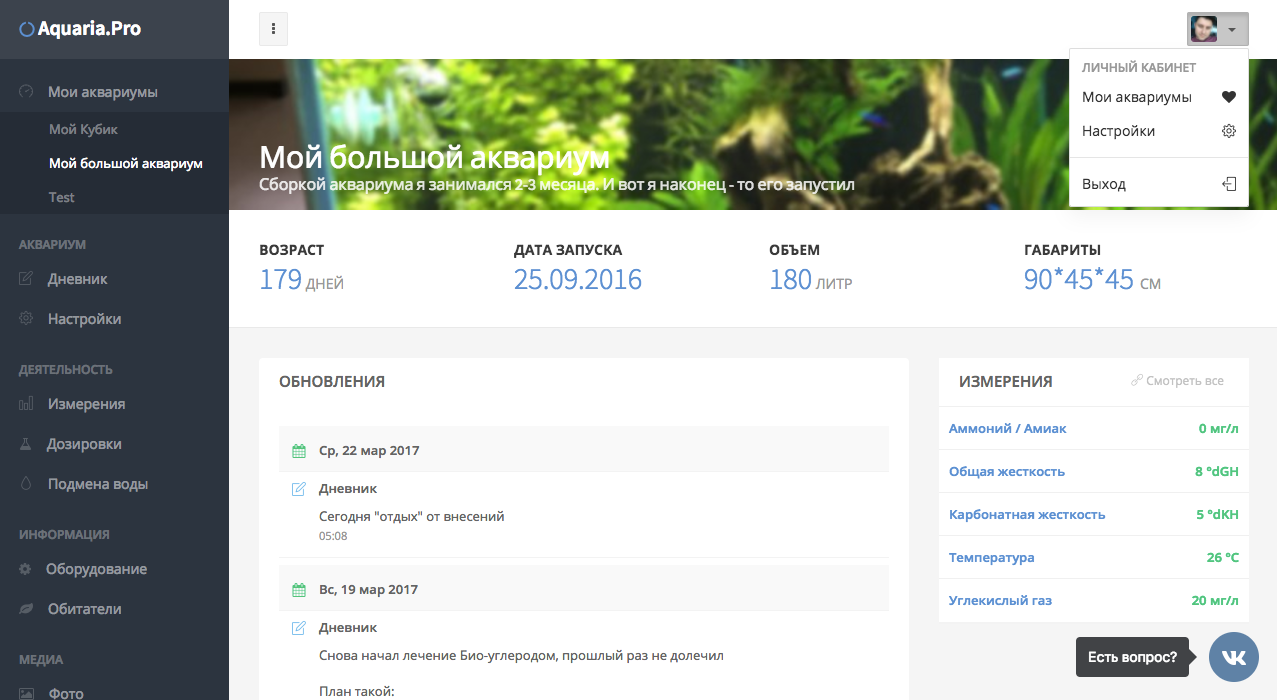Click the Aquaria.Pro logo
This screenshot has height=700, width=1277.
[x=80, y=29]
